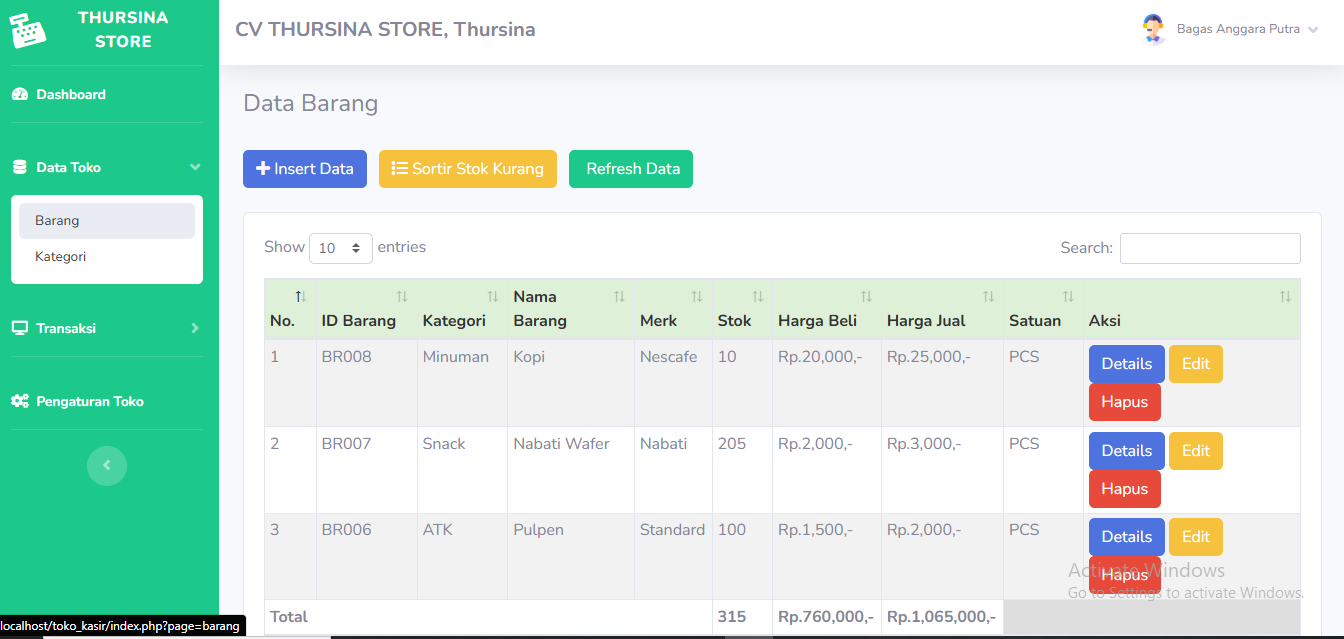
Task: Sort by Stok column sort icon
Action: (x=757, y=297)
